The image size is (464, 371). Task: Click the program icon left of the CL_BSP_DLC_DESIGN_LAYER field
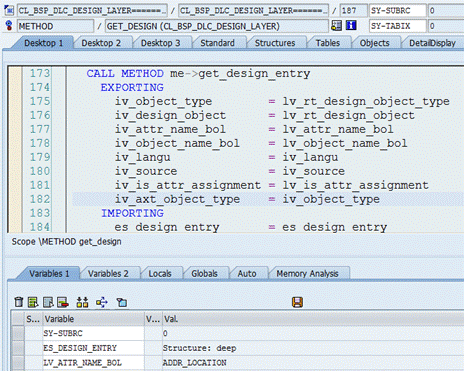pyautogui.click(x=9, y=10)
